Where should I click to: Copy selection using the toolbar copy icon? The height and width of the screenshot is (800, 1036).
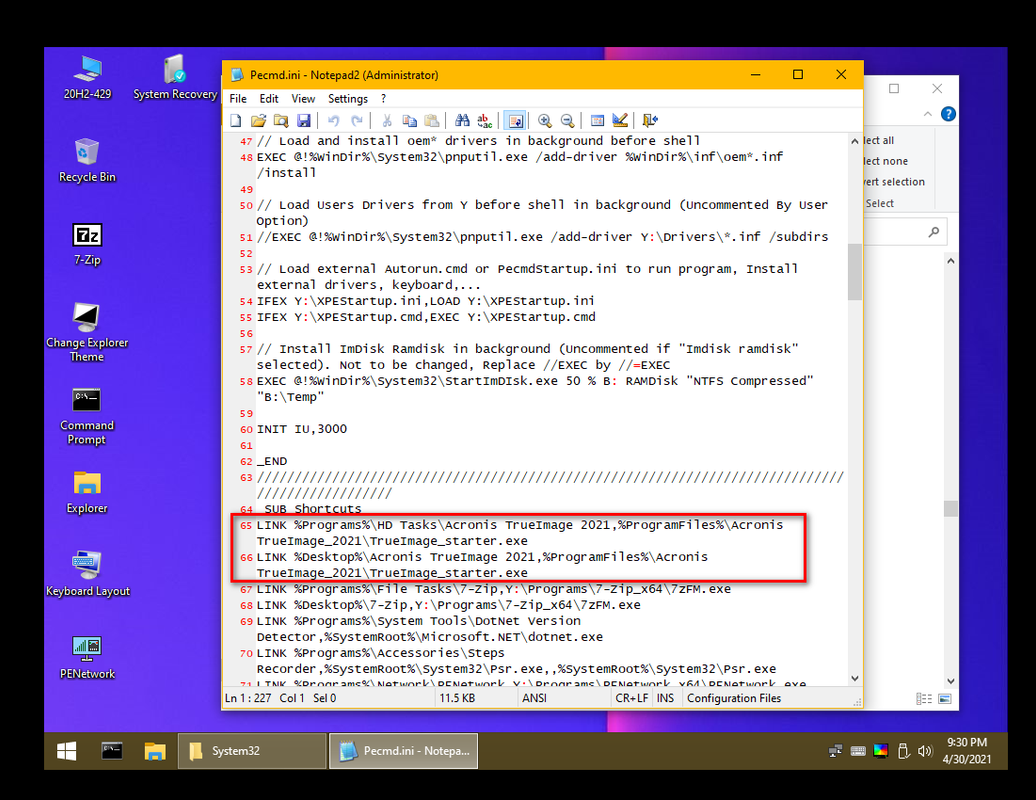[410, 120]
